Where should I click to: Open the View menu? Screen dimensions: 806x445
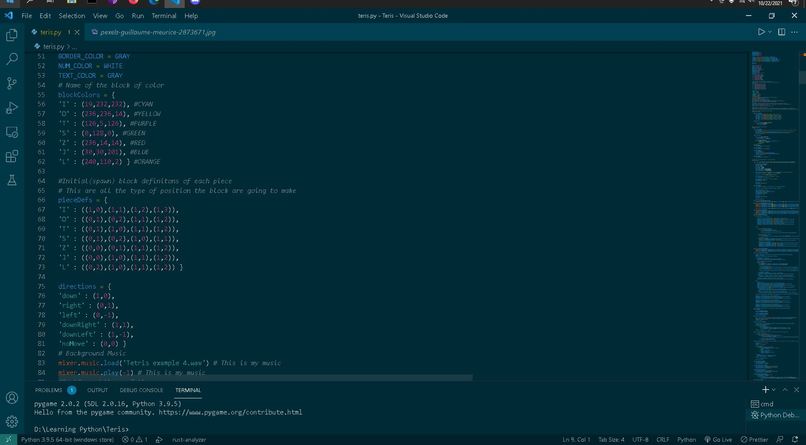[100, 16]
